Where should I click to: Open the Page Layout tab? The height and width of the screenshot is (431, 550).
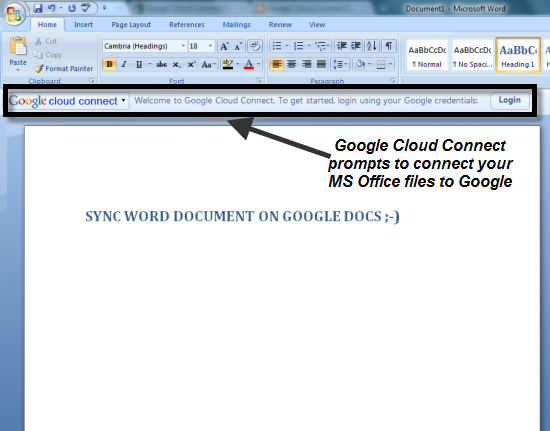(131, 25)
